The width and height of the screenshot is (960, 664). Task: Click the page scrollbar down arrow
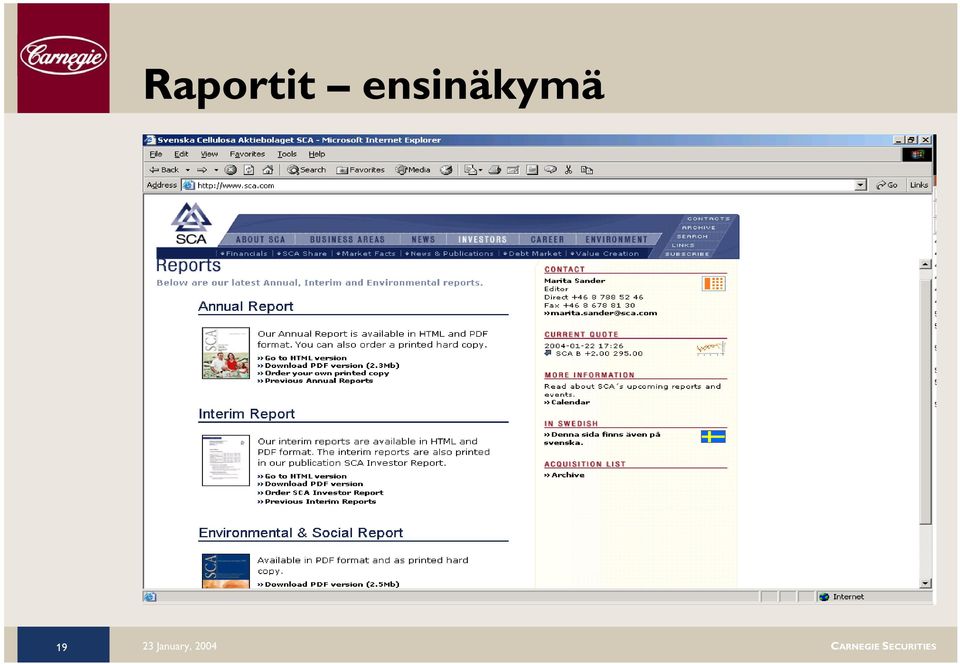point(926,583)
